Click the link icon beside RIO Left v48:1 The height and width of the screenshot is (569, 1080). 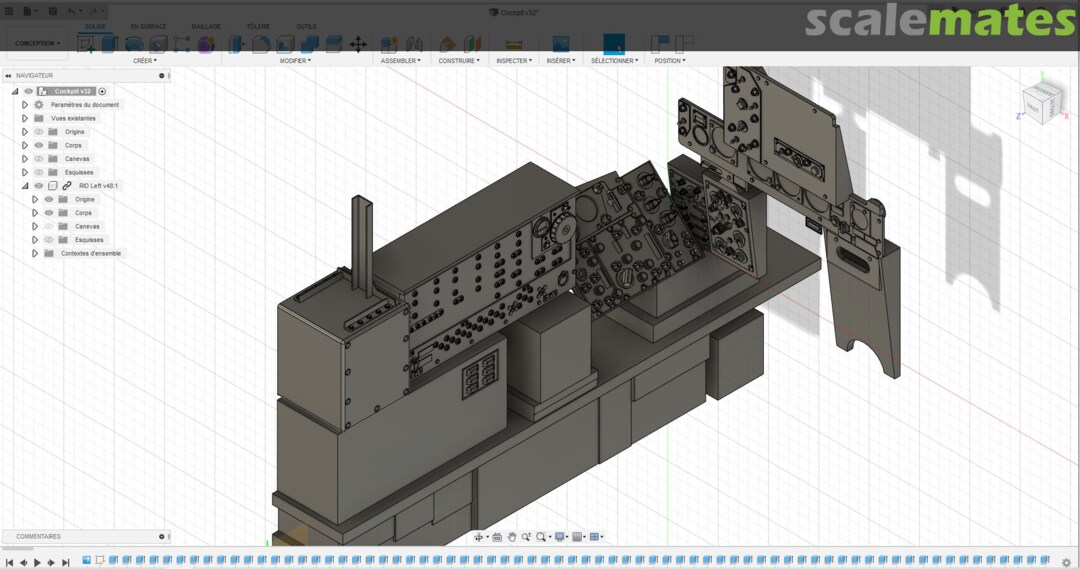[x=67, y=186]
